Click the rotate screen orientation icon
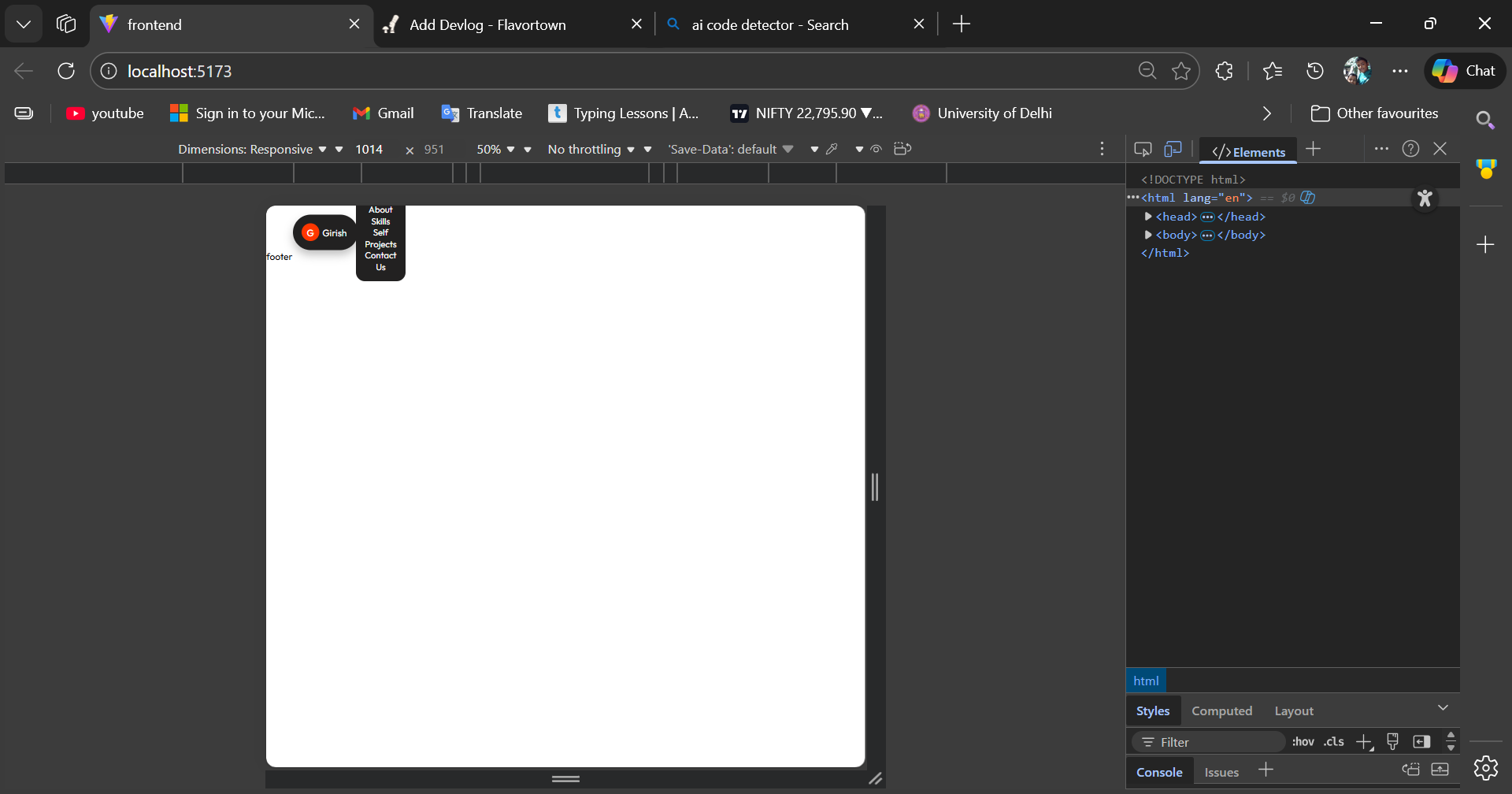Screen dimensions: 1512x794 [902, 149]
